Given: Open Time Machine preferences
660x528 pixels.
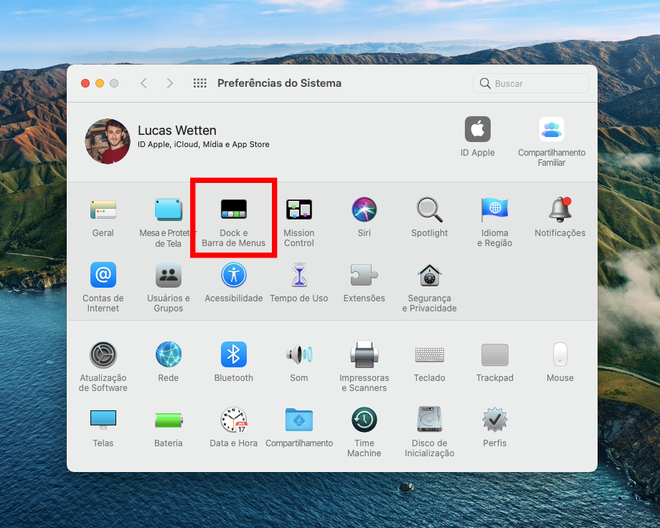Looking at the screenshot, I should pos(364,420).
